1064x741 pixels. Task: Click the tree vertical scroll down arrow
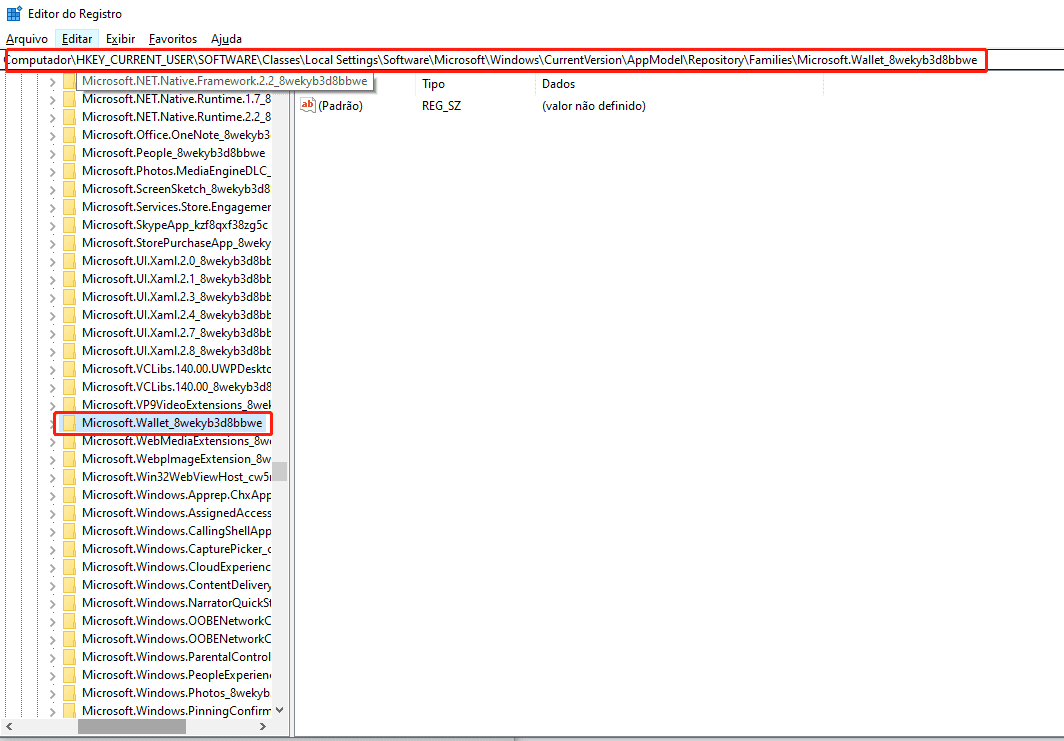pos(280,710)
